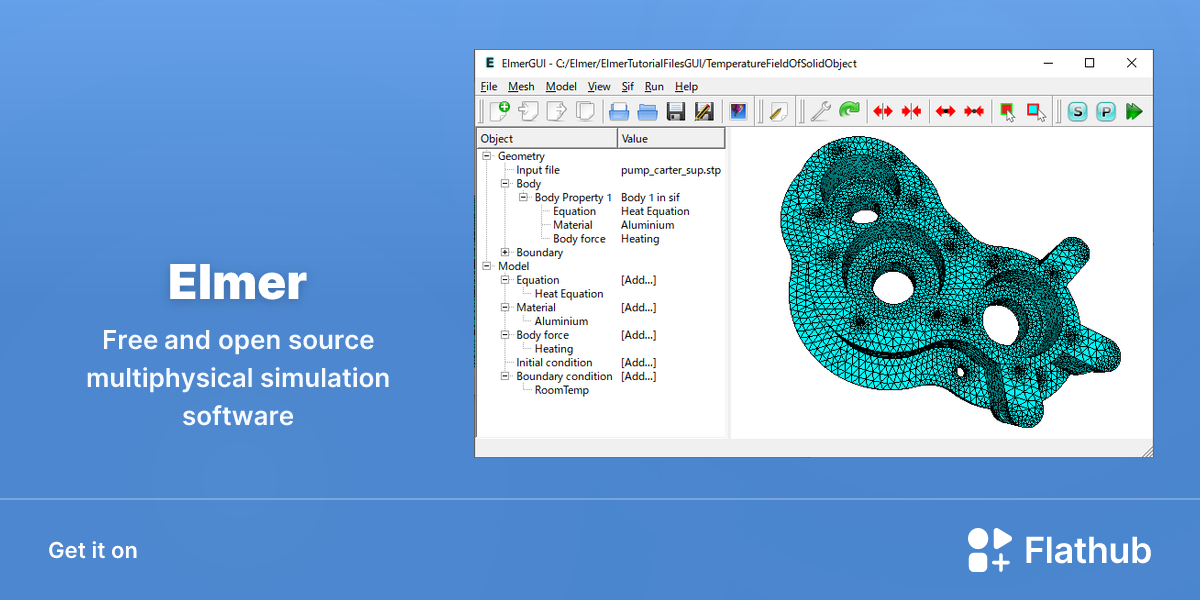Image resolution: width=1200 pixels, height=600 pixels.
Task: Collapse the Geometry tree node
Action: (487, 156)
